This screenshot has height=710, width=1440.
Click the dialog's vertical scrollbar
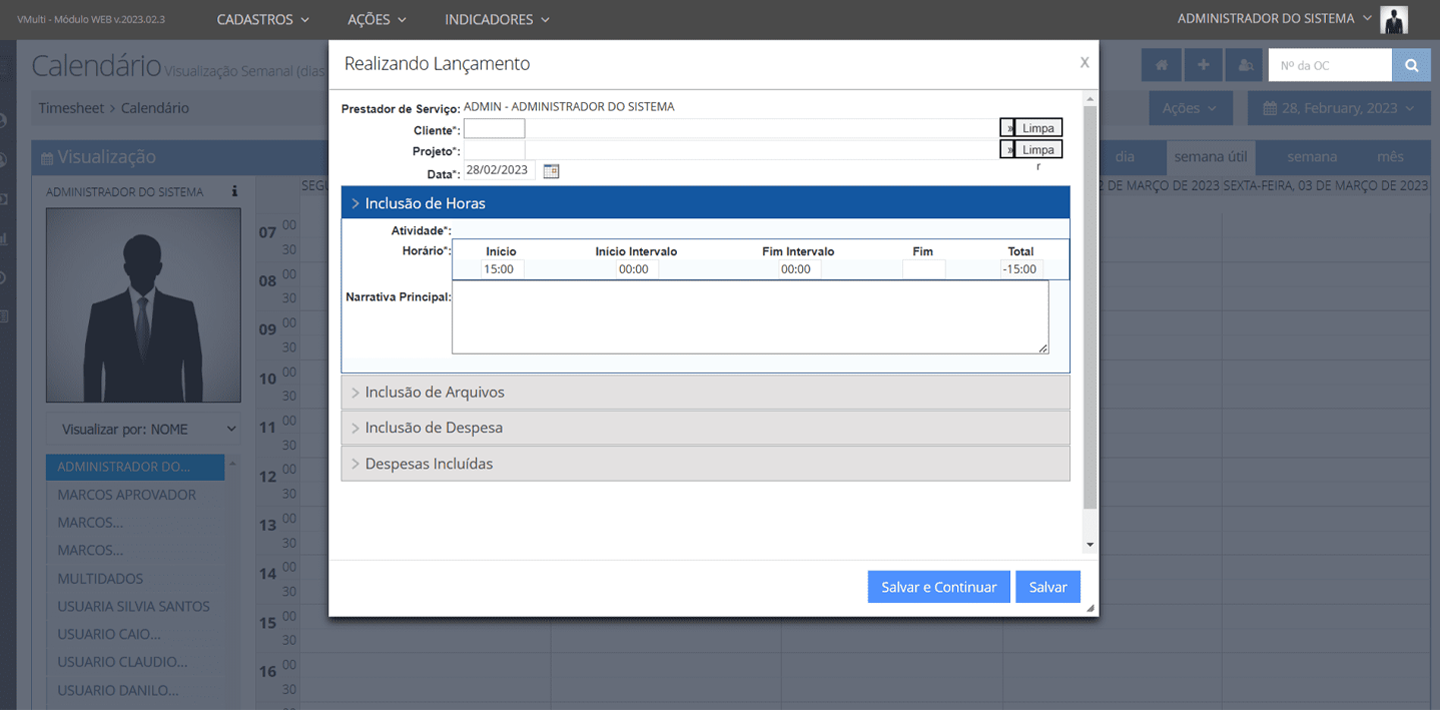click(1090, 300)
